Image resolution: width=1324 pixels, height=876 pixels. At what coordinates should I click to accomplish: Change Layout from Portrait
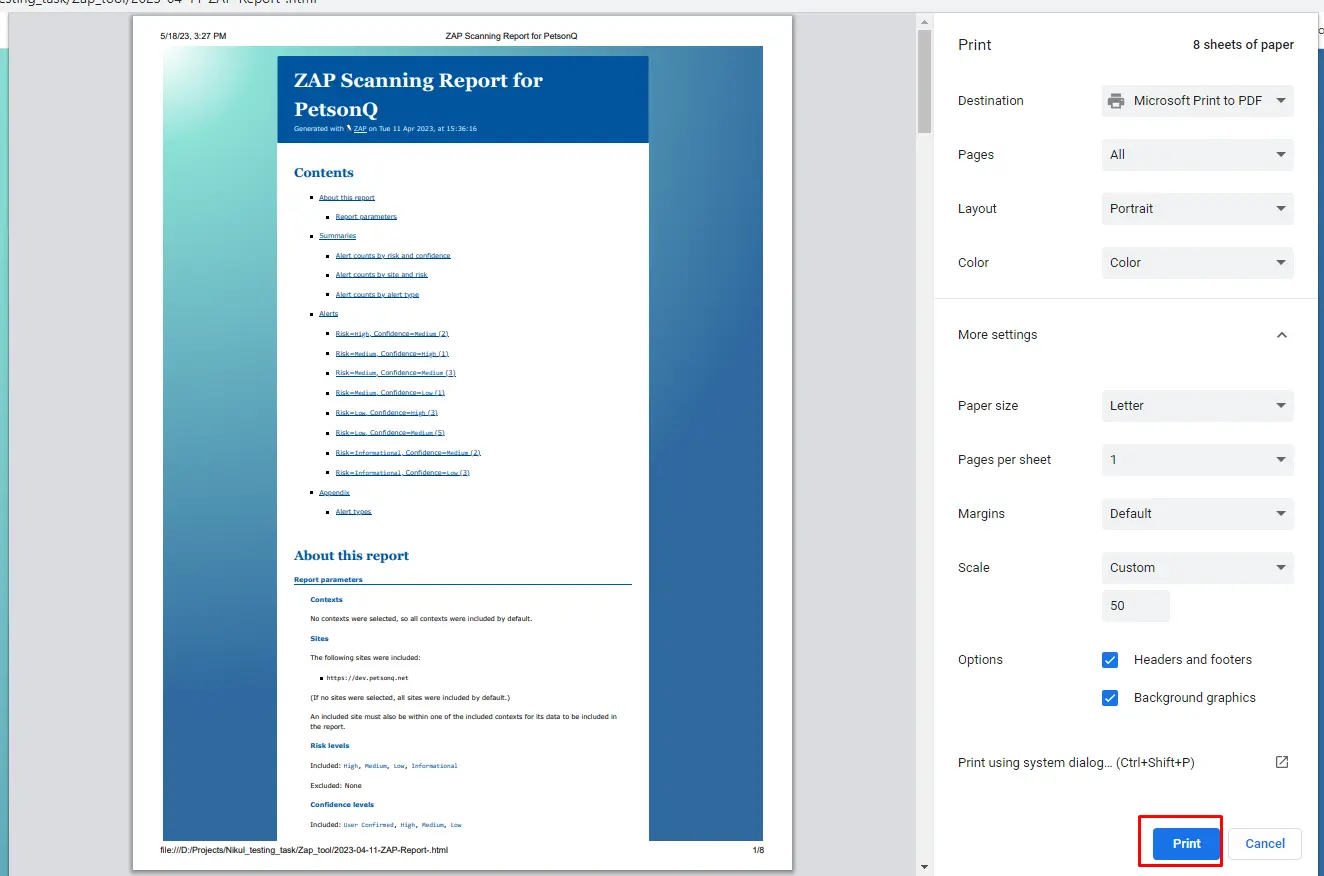(x=1197, y=209)
